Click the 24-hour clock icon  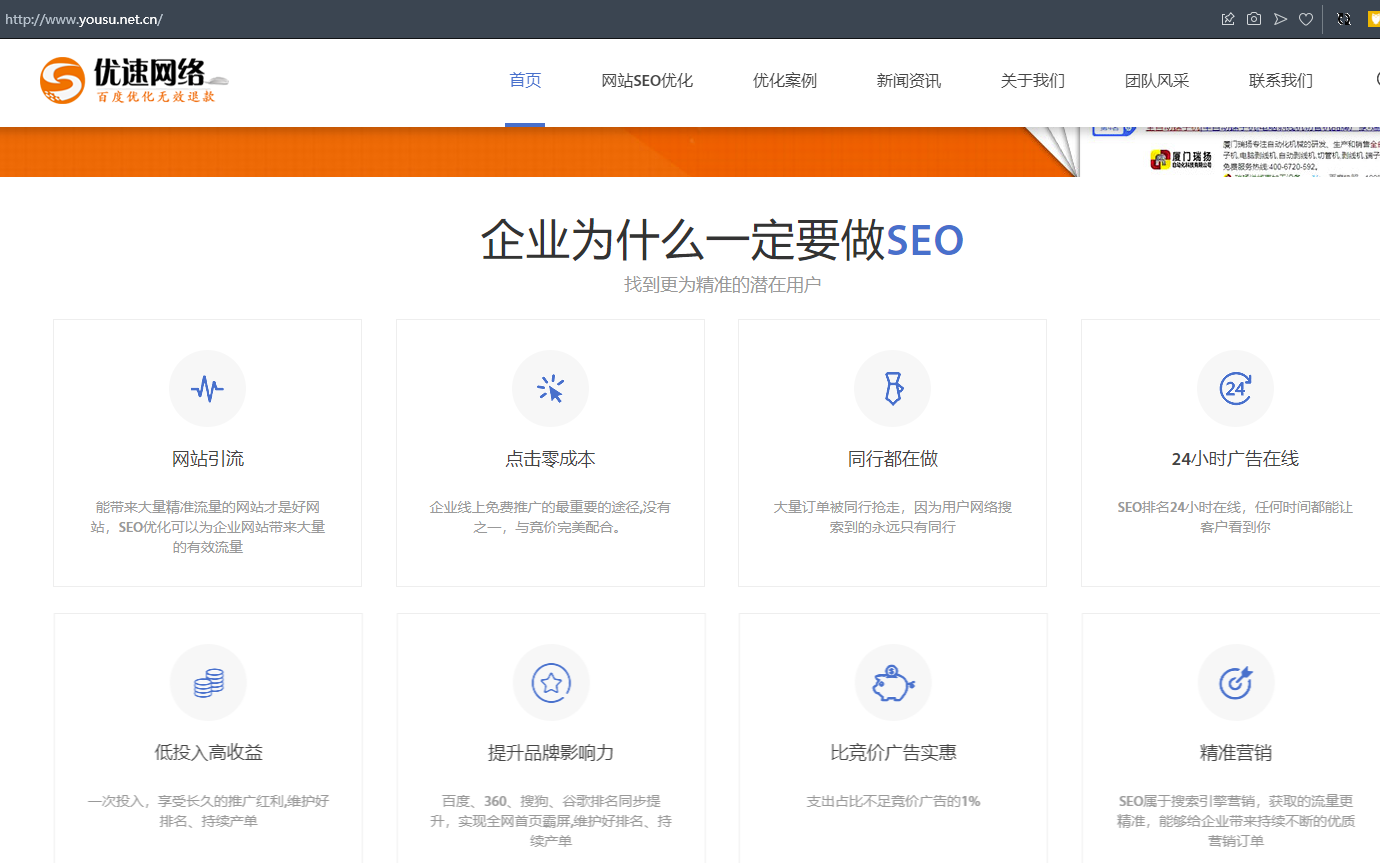click(1235, 388)
